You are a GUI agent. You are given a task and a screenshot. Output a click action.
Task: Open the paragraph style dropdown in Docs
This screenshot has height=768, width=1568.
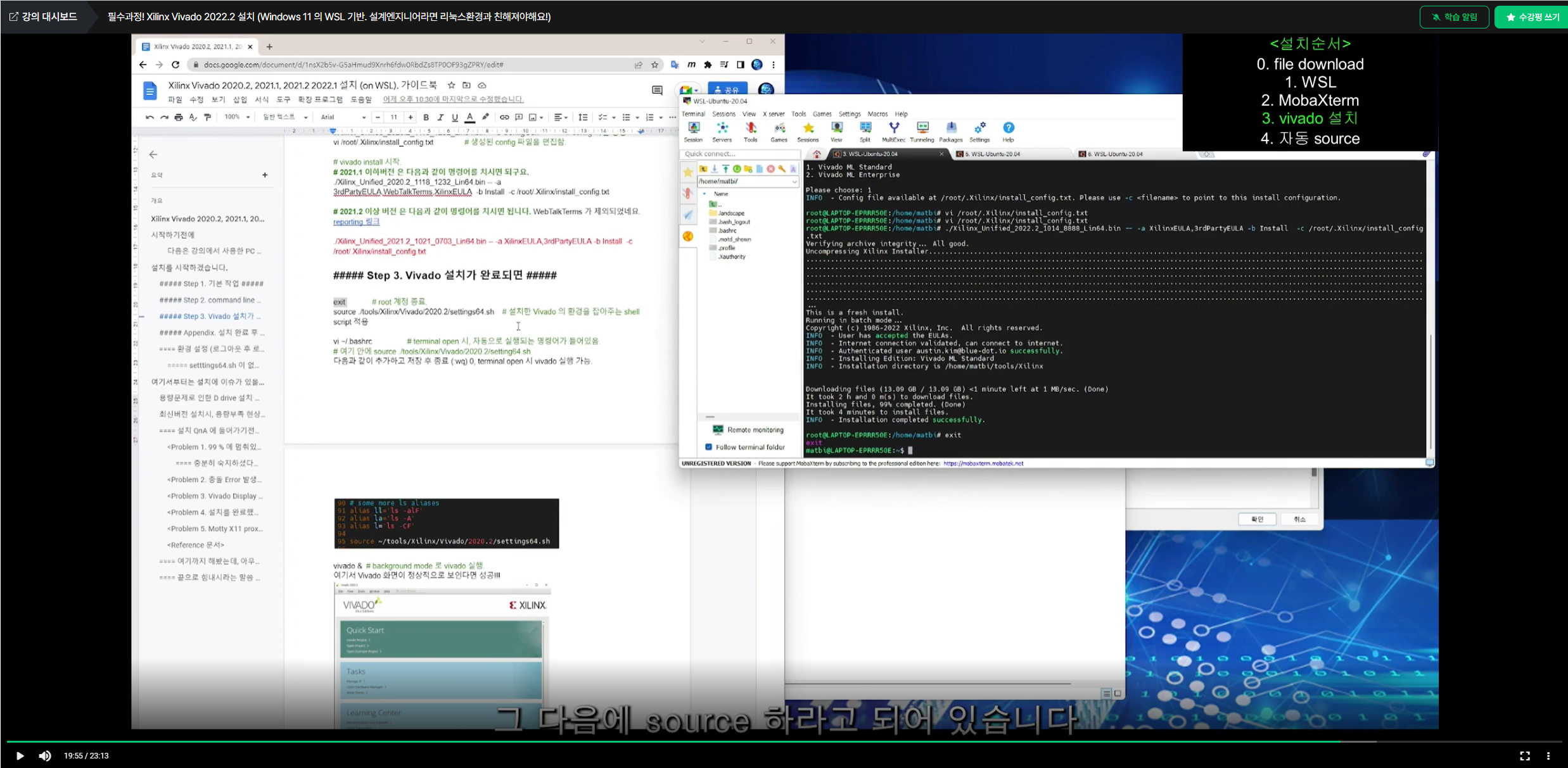tap(285, 117)
